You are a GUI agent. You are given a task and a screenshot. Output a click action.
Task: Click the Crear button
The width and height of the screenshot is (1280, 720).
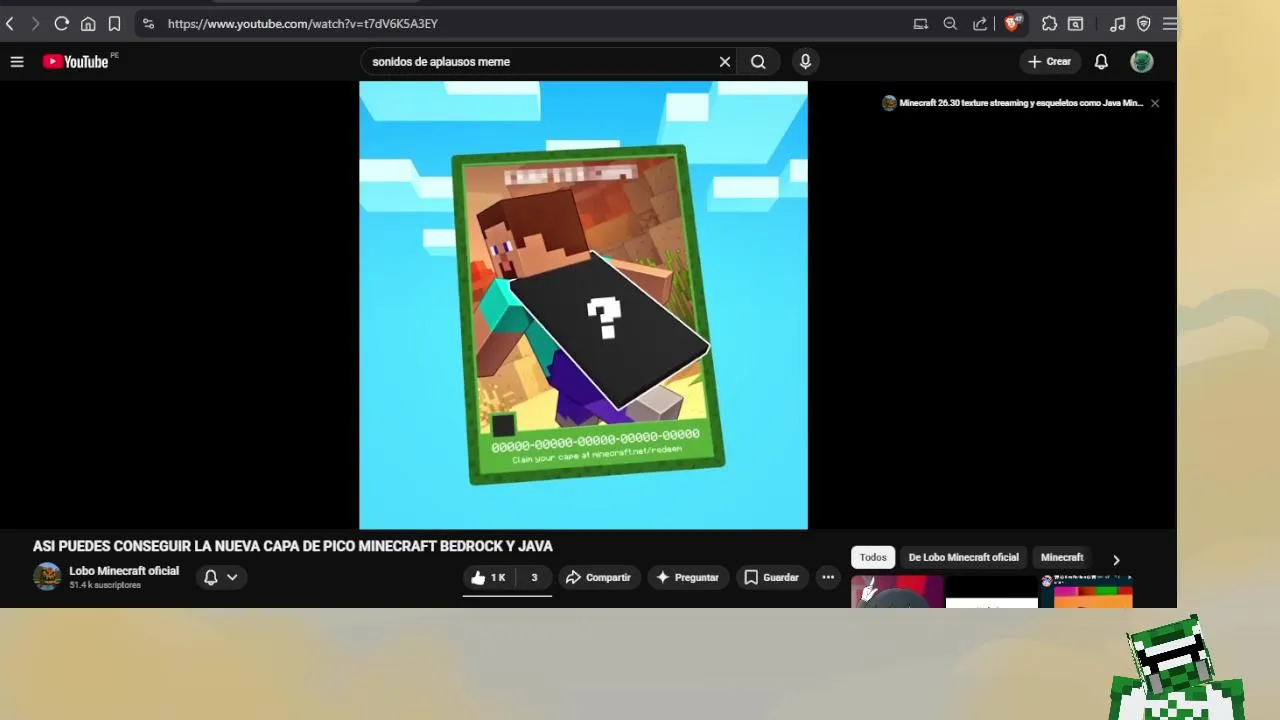point(1049,62)
